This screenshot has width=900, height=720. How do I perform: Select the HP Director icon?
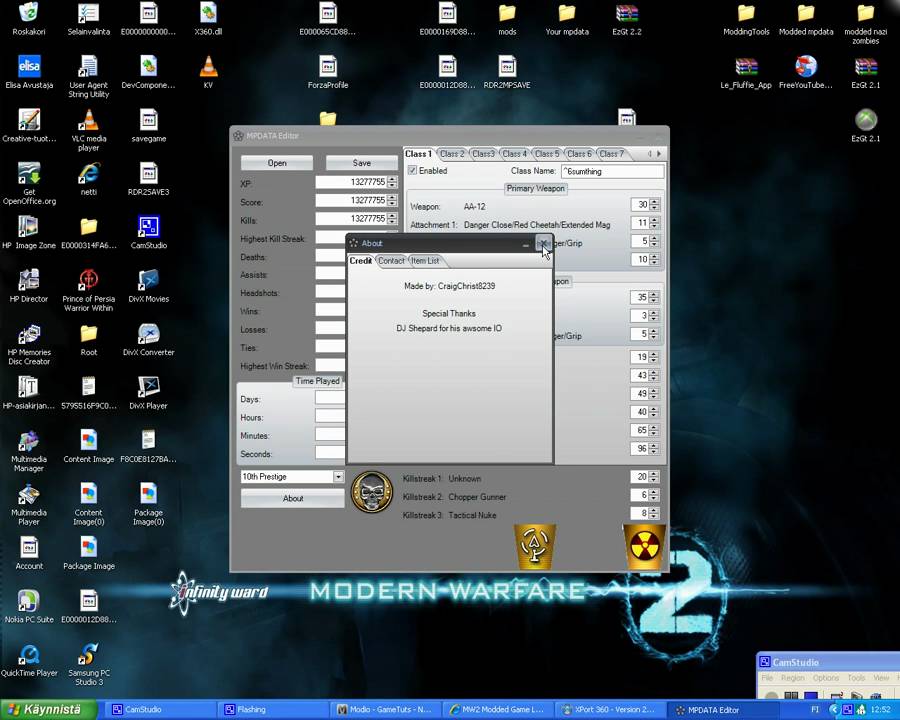(x=29, y=285)
